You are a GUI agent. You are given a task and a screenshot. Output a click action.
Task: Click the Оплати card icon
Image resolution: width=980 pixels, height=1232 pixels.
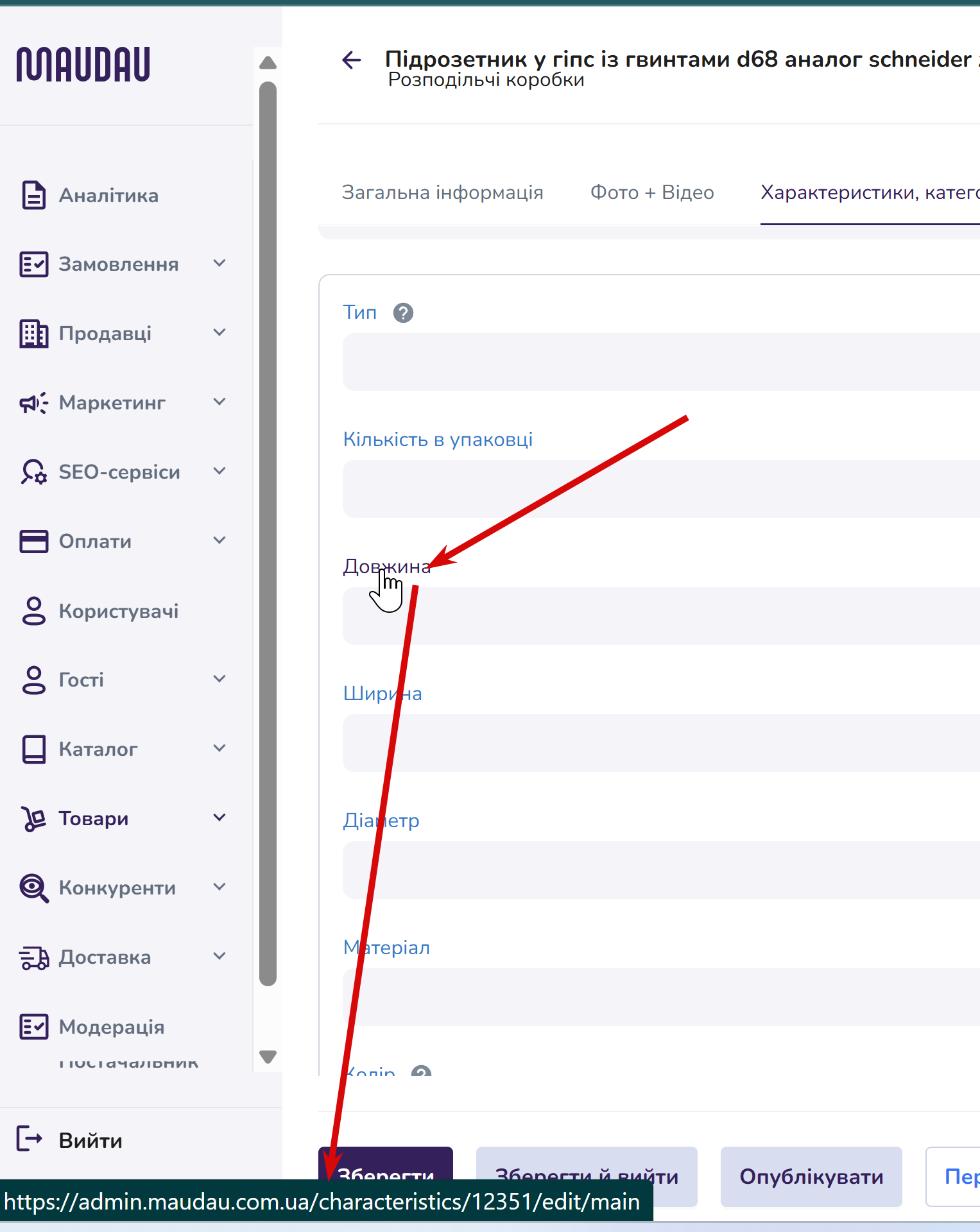(33, 542)
